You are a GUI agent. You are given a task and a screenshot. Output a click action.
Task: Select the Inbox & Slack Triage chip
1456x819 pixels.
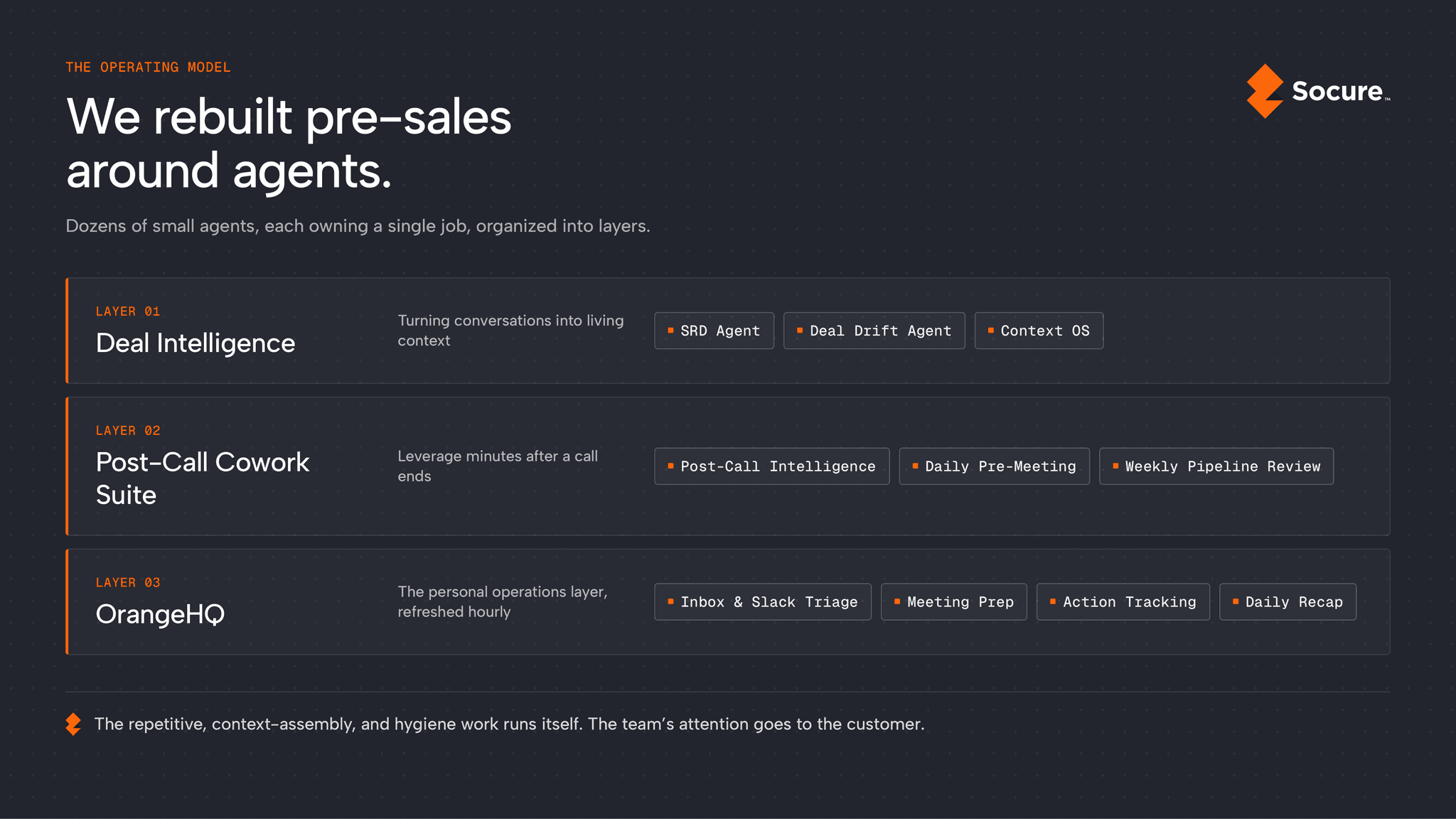click(x=762, y=602)
